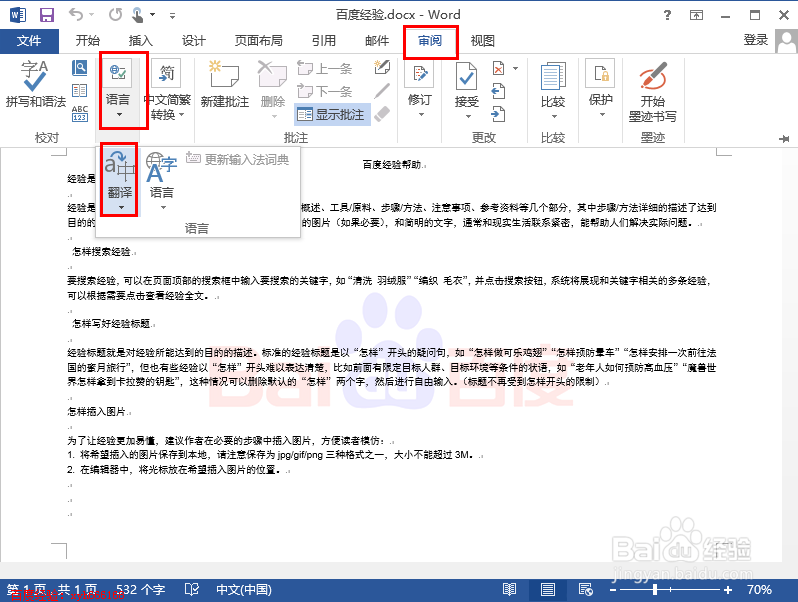Screen dimensions: 798x602
Task: Switch to the 设计 tab
Action: coord(194,41)
